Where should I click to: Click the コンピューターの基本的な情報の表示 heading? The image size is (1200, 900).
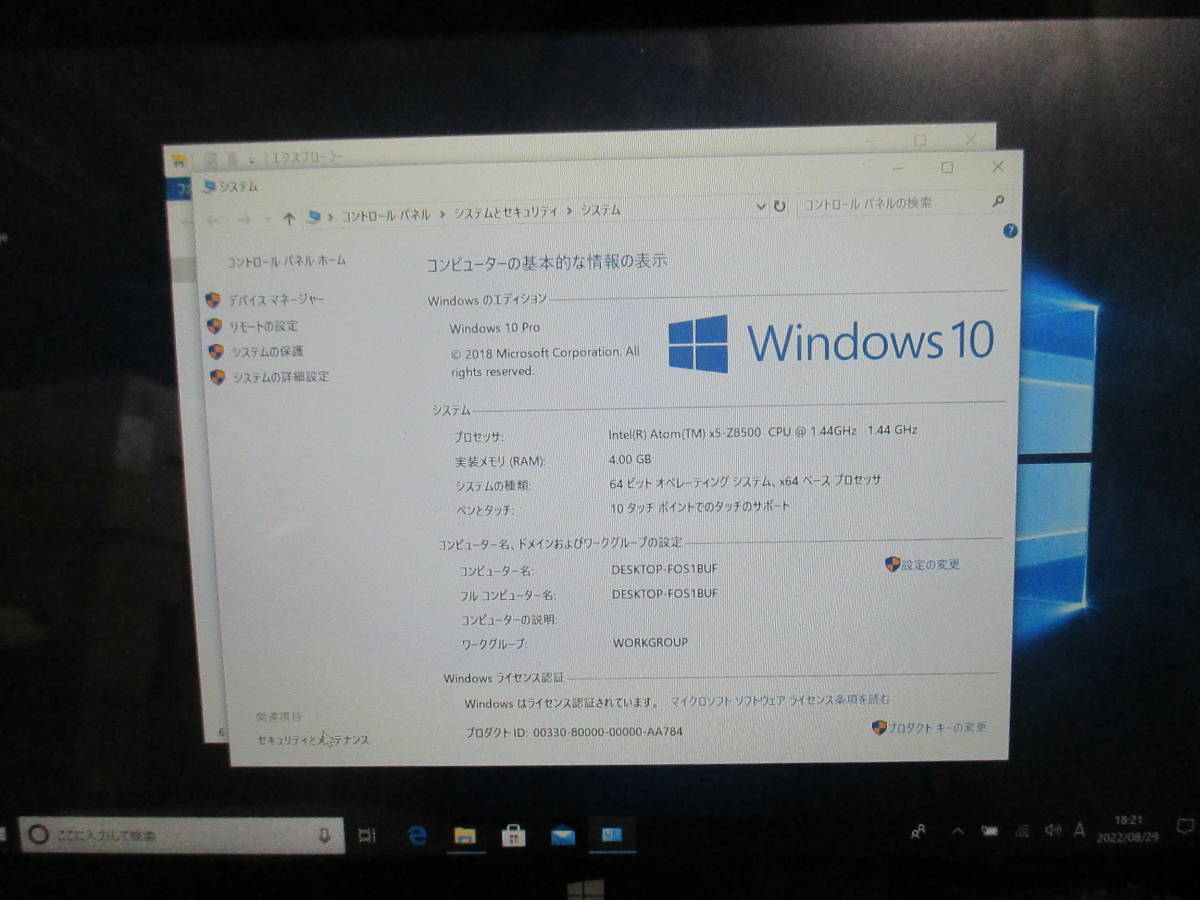[547, 263]
